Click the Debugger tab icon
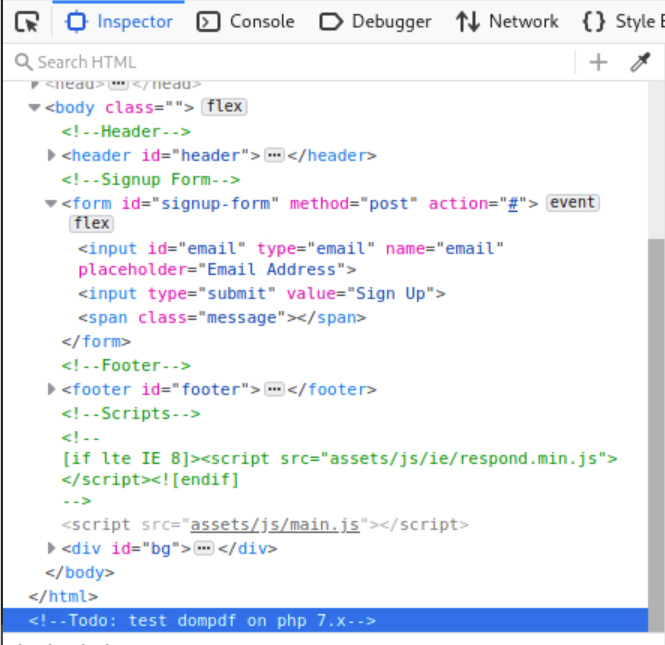Image resolution: width=665 pixels, height=645 pixels. (x=331, y=22)
